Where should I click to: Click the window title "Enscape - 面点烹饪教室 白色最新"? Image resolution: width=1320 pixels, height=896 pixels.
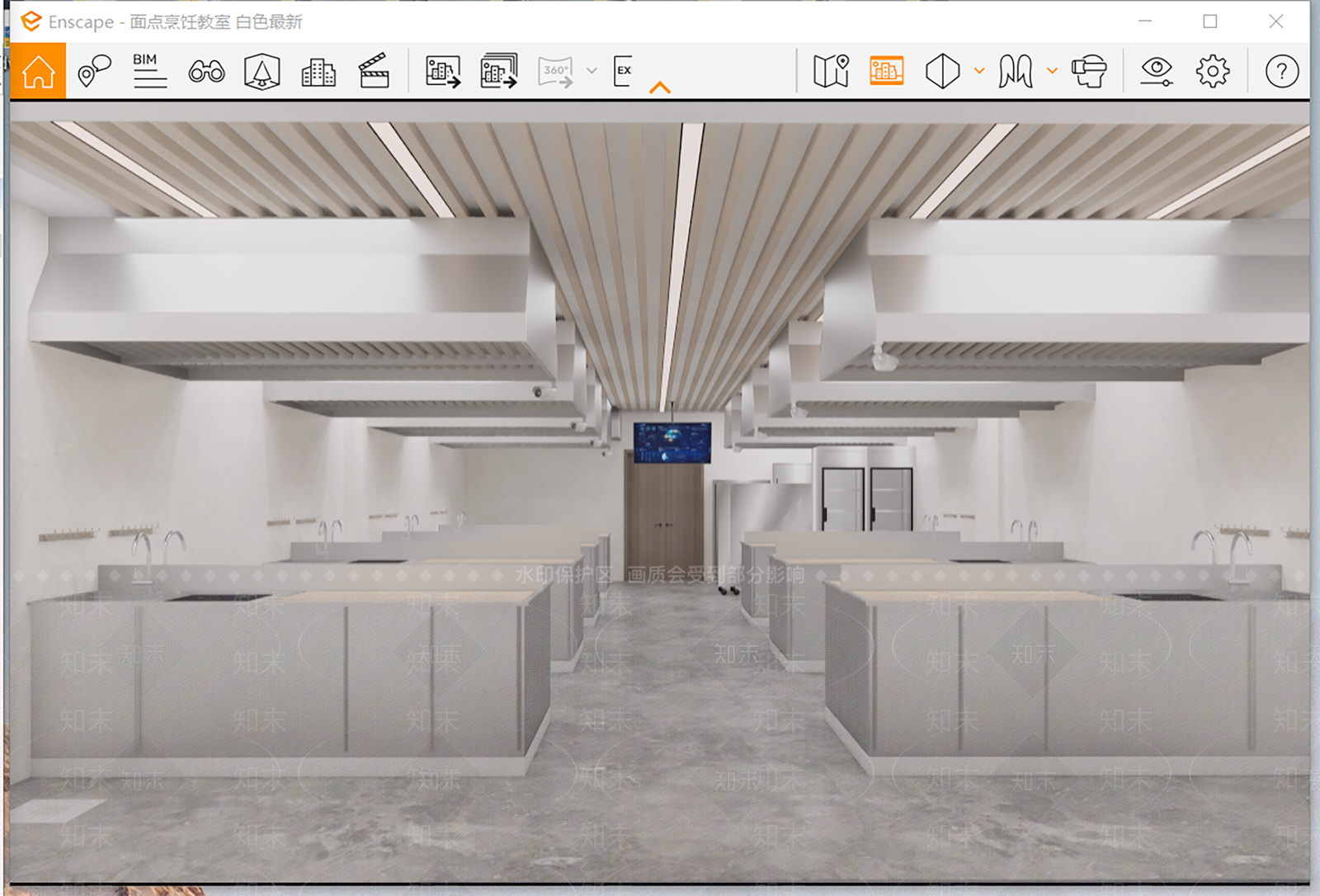tap(175, 22)
